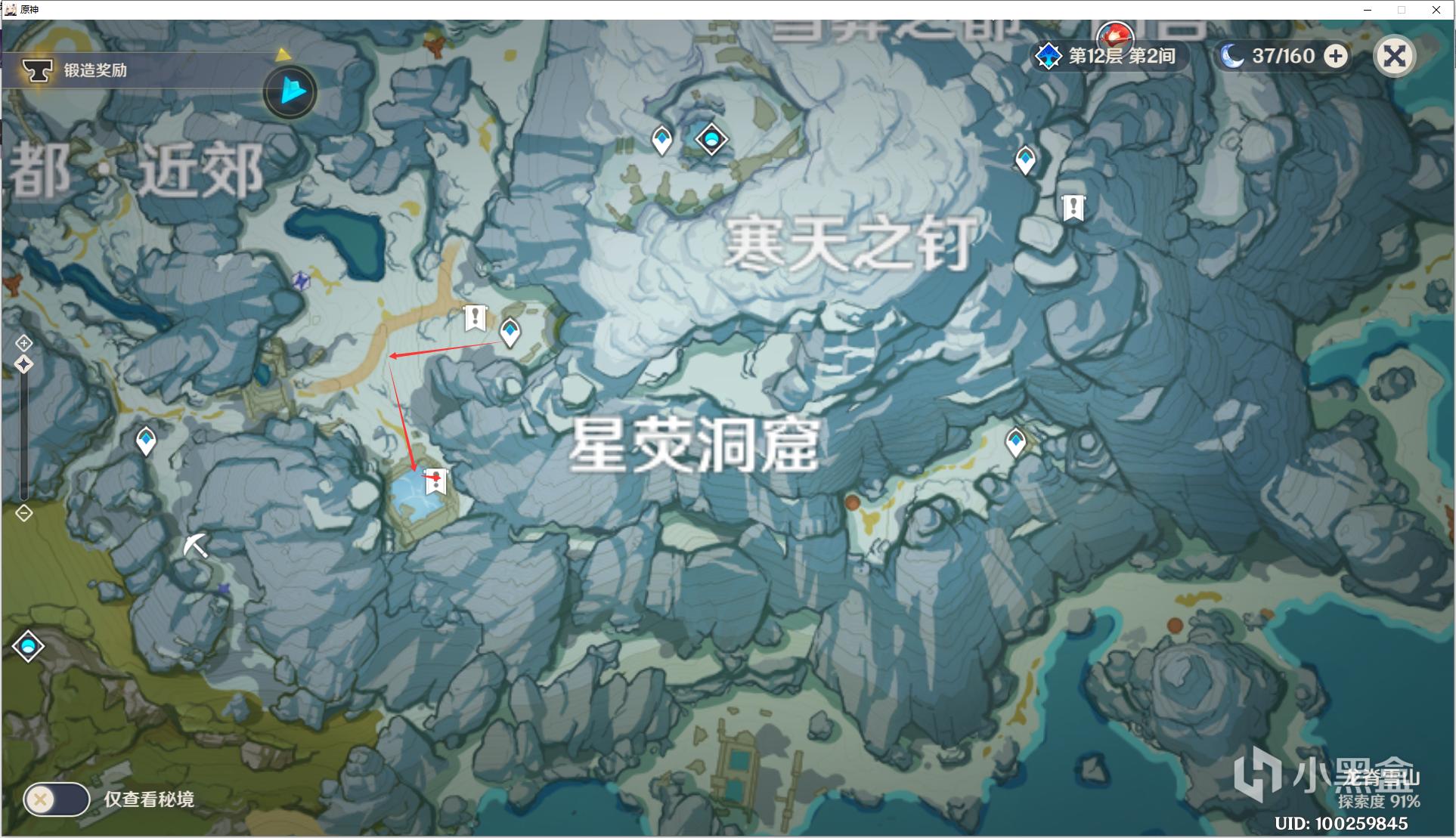Viewport: 1456px width, 838px height.
Task: Add resin with the plus button
Action: [1336, 56]
